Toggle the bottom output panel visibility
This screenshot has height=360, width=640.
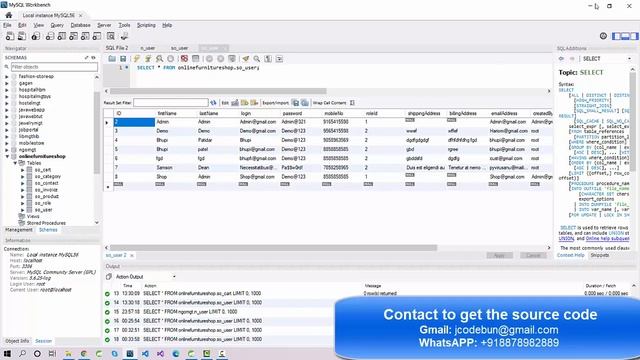coord(625,36)
